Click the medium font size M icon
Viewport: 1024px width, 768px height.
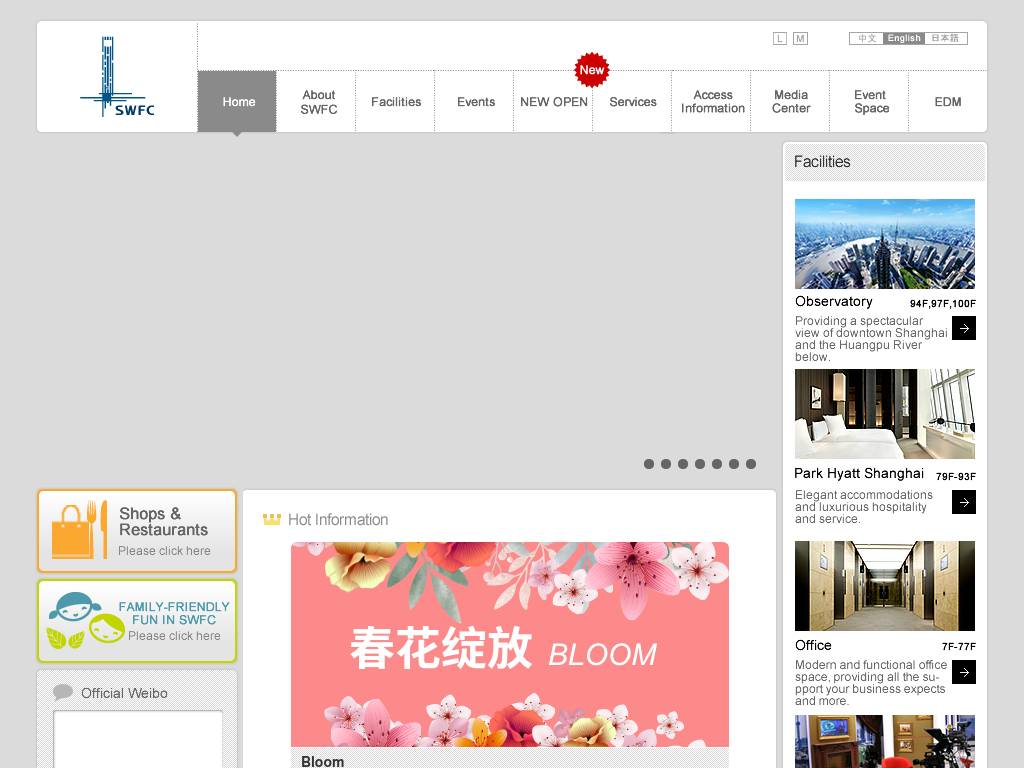[x=800, y=39]
